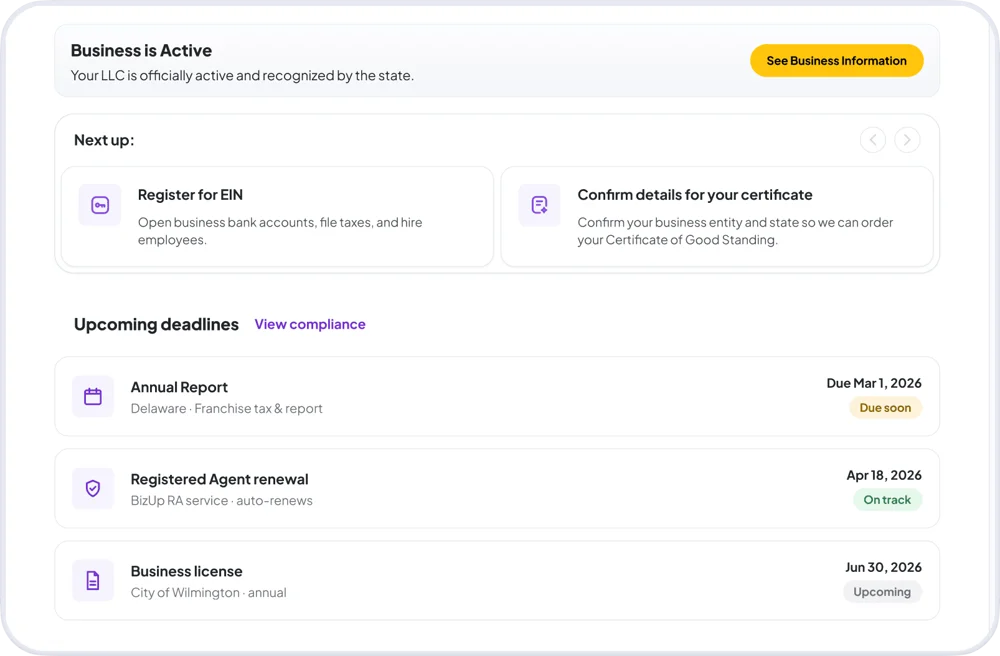Viewport: 1000px width, 656px height.
Task: Click the Upcoming status badge
Action: 882,592
